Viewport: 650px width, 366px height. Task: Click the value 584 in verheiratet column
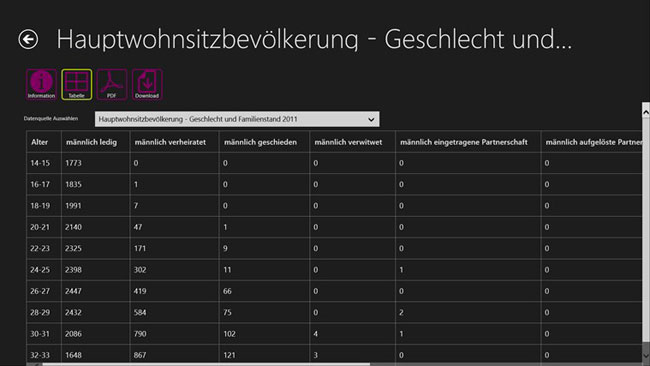pyautogui.click(x=140, y=313)
